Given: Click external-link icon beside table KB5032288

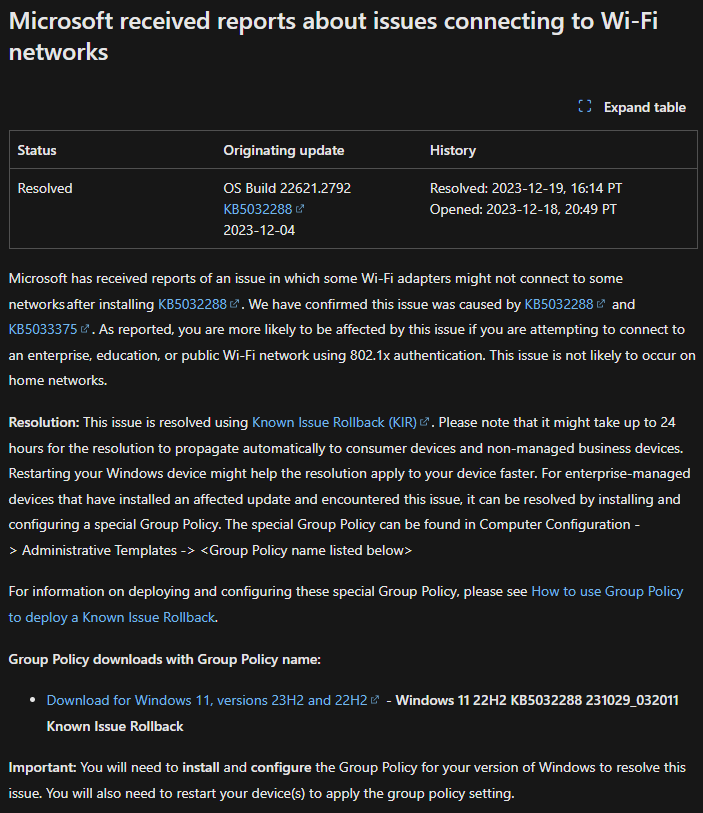Looking at the screenshot, I should [x=300, y=208].
